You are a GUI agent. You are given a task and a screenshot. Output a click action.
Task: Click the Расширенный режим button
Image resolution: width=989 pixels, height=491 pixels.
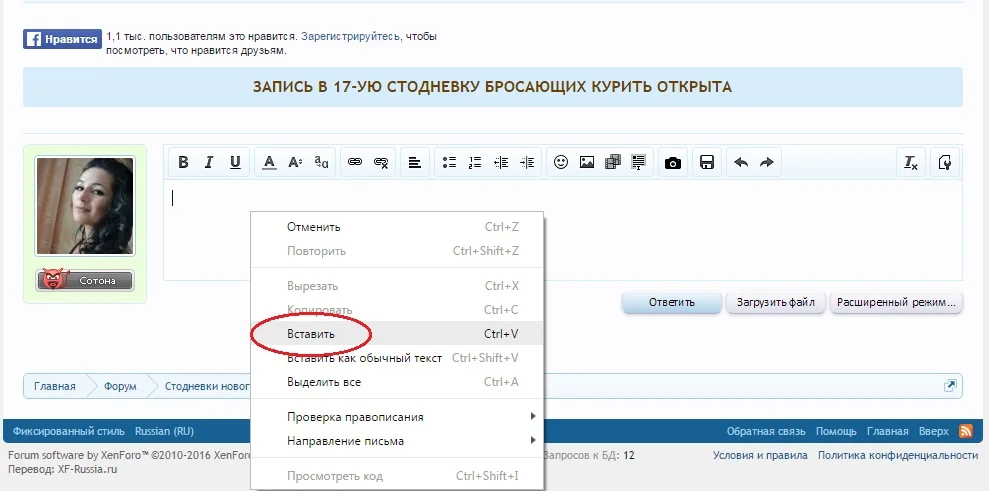[x=896, y=302]
